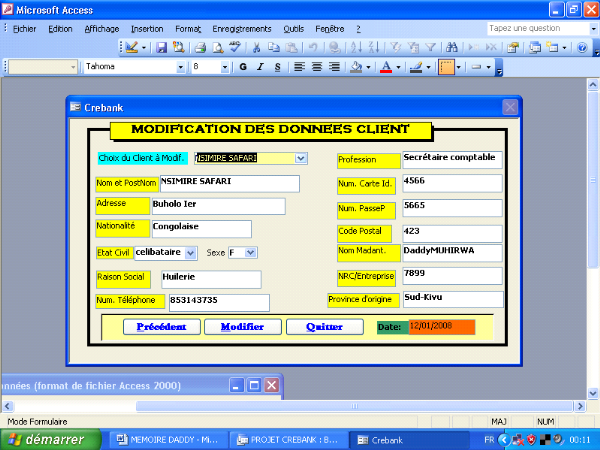Click Filter by Selection icon
This screenshot has height=450, width=600.
(395, 47)
